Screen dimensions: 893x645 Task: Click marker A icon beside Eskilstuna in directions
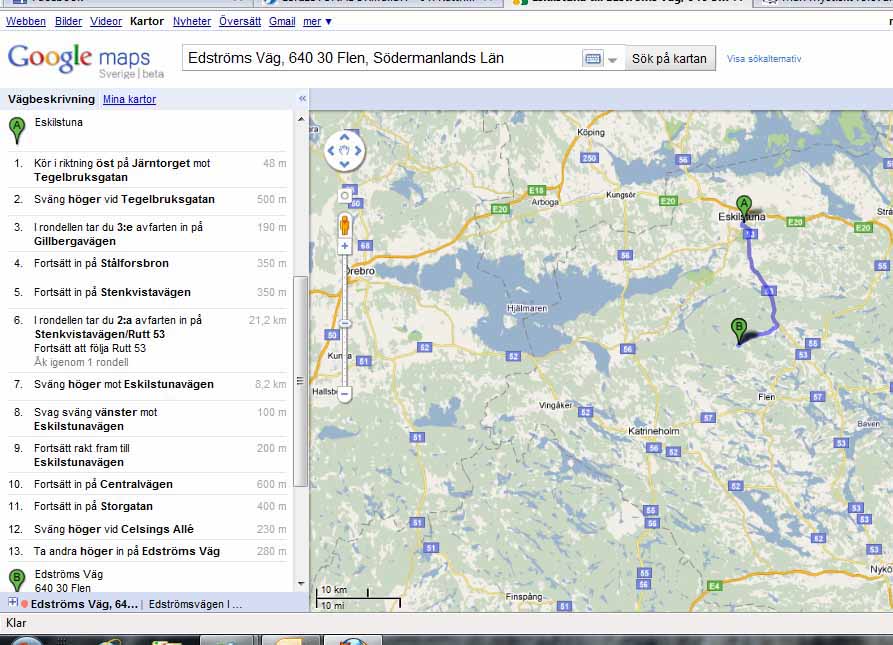click(x=17, y=130)
